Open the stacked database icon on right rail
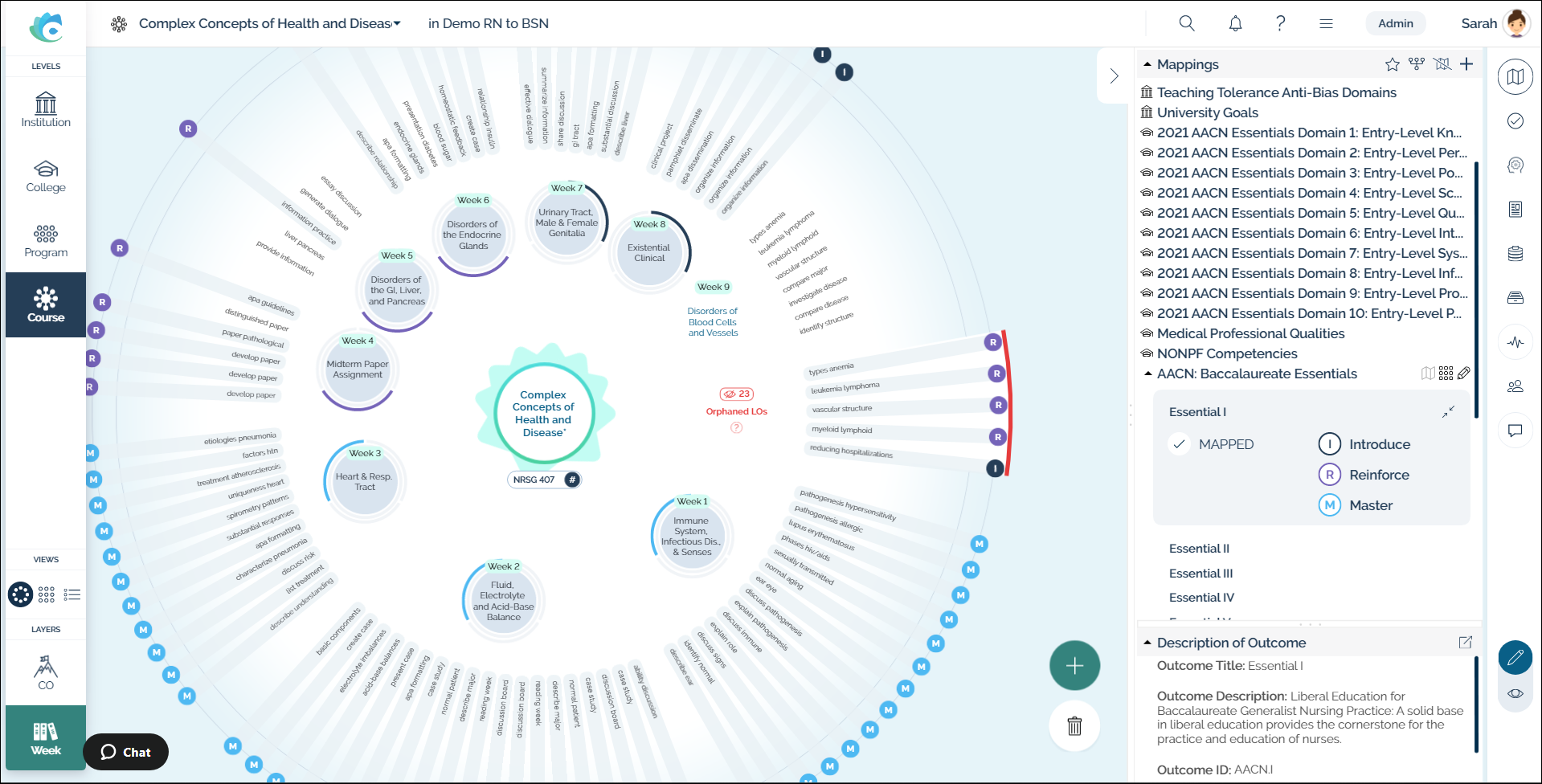Screen dimensions: 1542x784 click(1515, 254)
